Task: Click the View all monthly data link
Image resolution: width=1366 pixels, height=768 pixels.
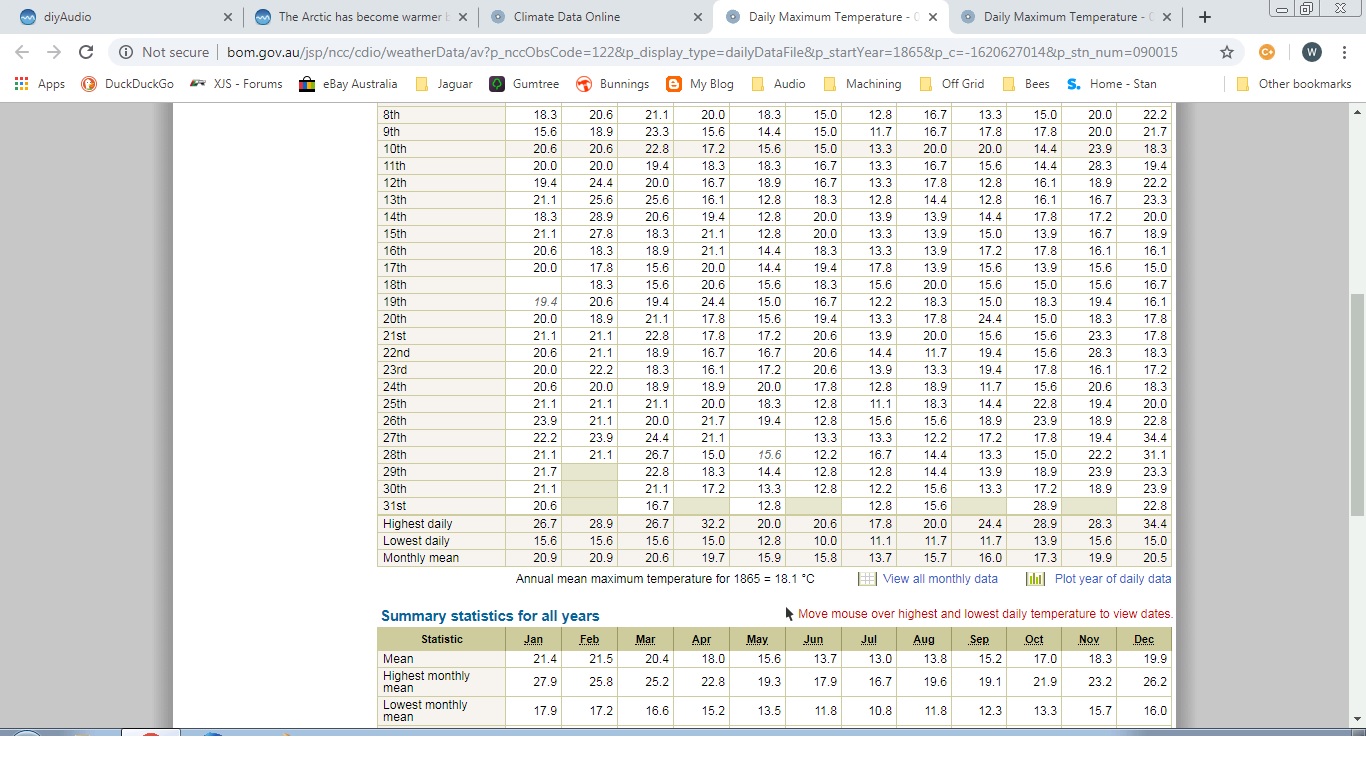Action: (x=940, y=579)
